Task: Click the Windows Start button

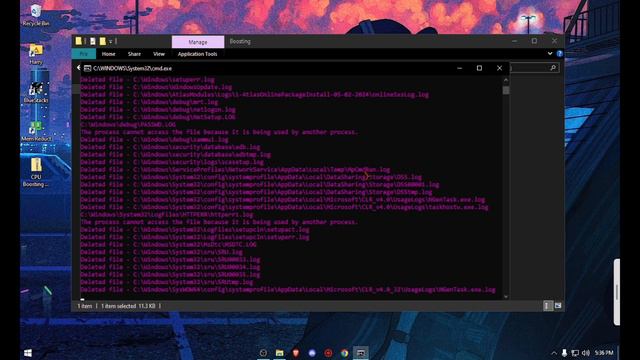Action: [x=28, y=353]
